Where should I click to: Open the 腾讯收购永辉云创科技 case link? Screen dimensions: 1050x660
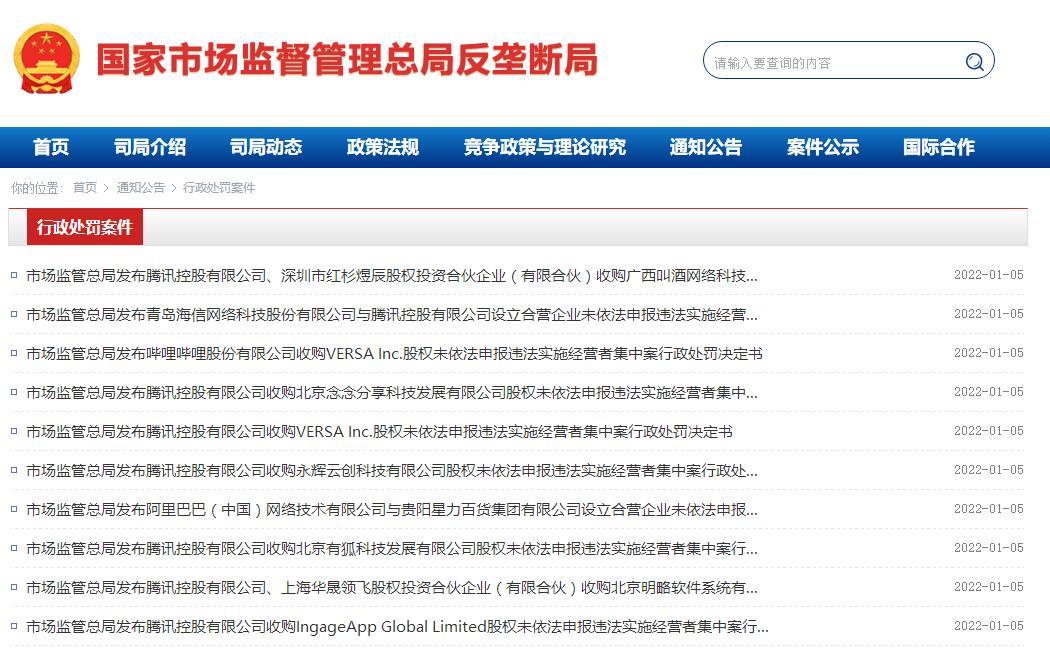pos(392,471)
